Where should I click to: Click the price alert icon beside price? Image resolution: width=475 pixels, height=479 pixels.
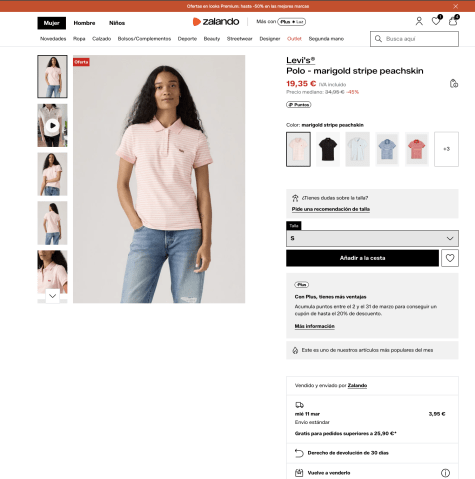454,83
